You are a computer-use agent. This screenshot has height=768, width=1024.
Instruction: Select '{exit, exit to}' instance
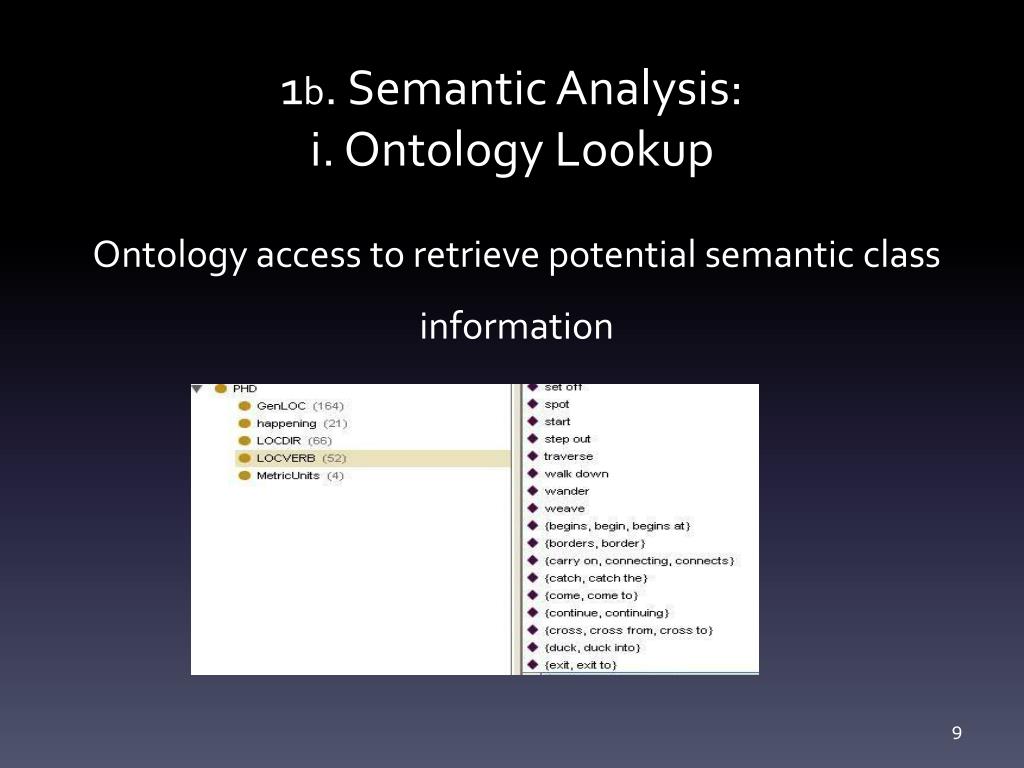(x=581, y=665)
